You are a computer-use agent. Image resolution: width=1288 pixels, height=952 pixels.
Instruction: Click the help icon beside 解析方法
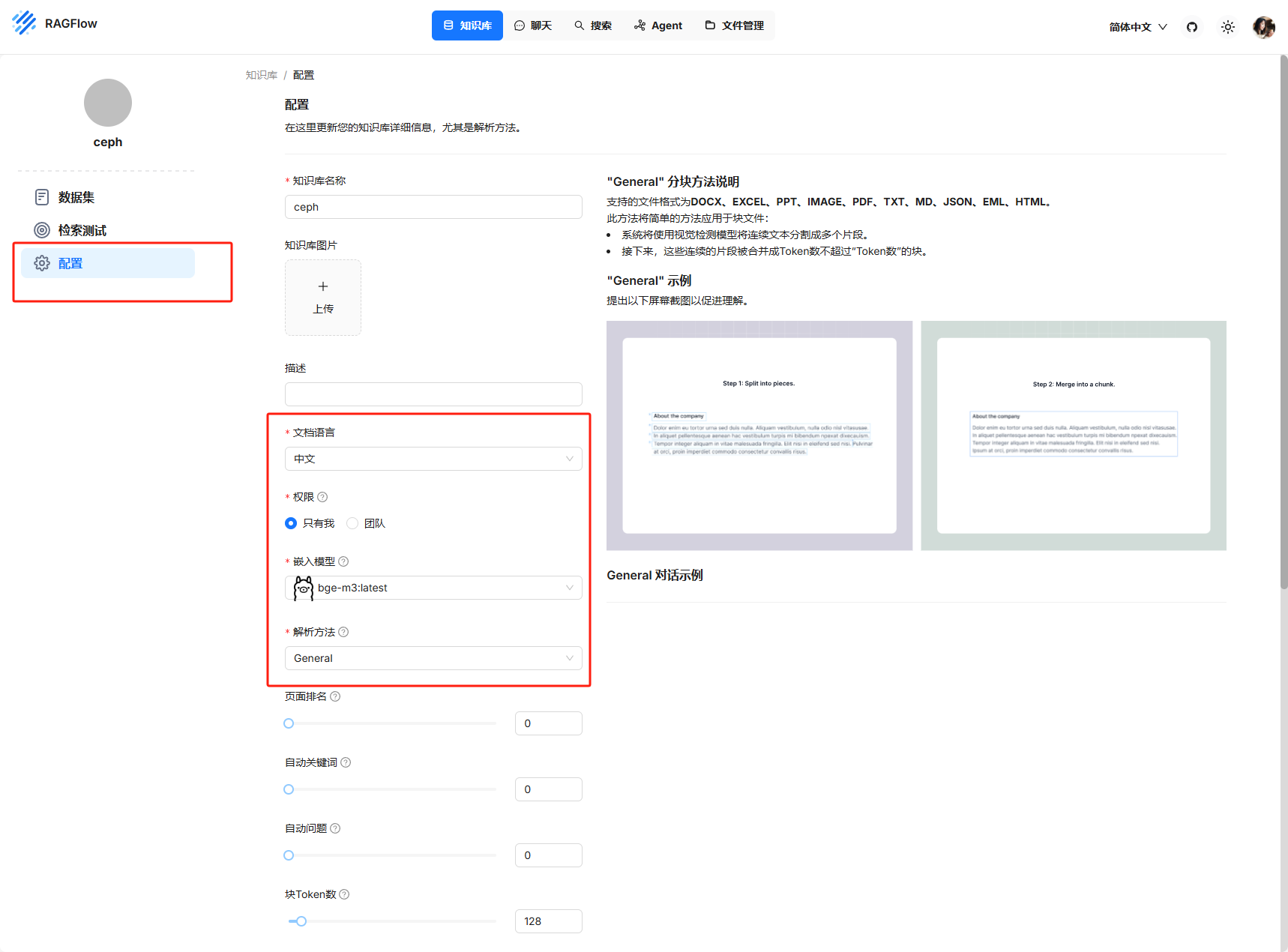click(x=343, y=632)
